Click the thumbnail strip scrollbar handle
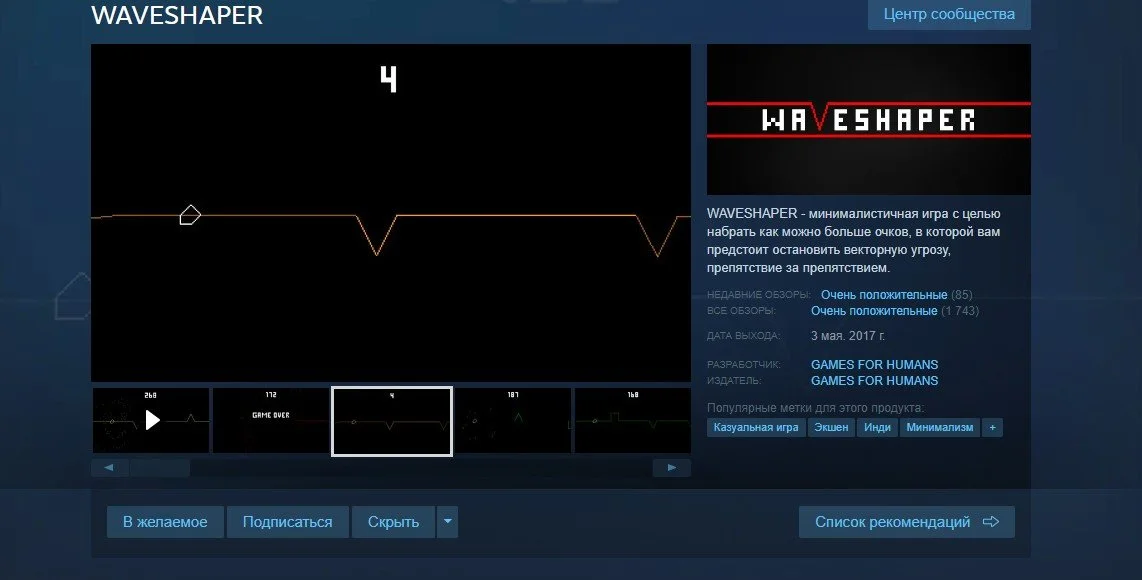Image resolution: width=1142 pixels, height=580 pixels. [x=160, y=468]
